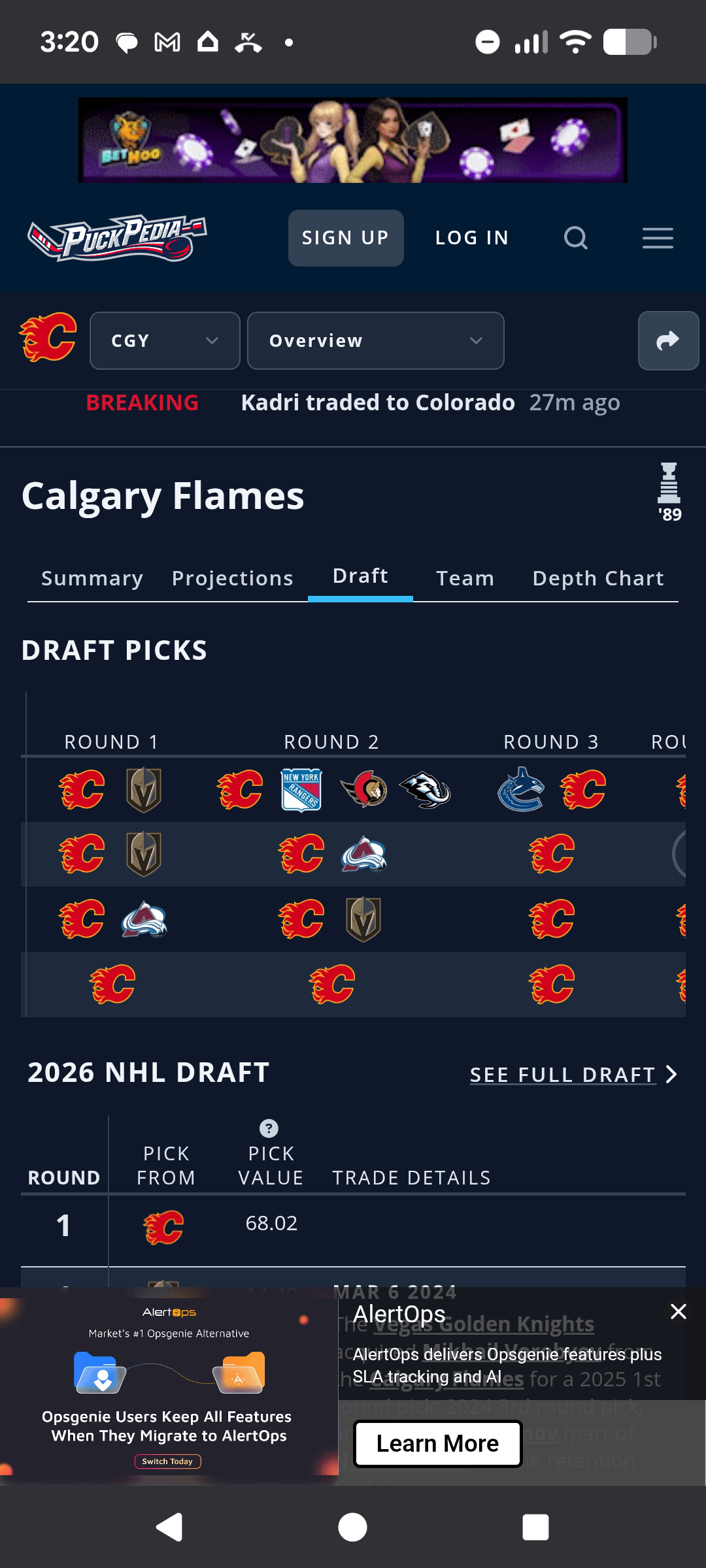
Task: Close the AlertOps advertisement
Action: coord(679,1311)
